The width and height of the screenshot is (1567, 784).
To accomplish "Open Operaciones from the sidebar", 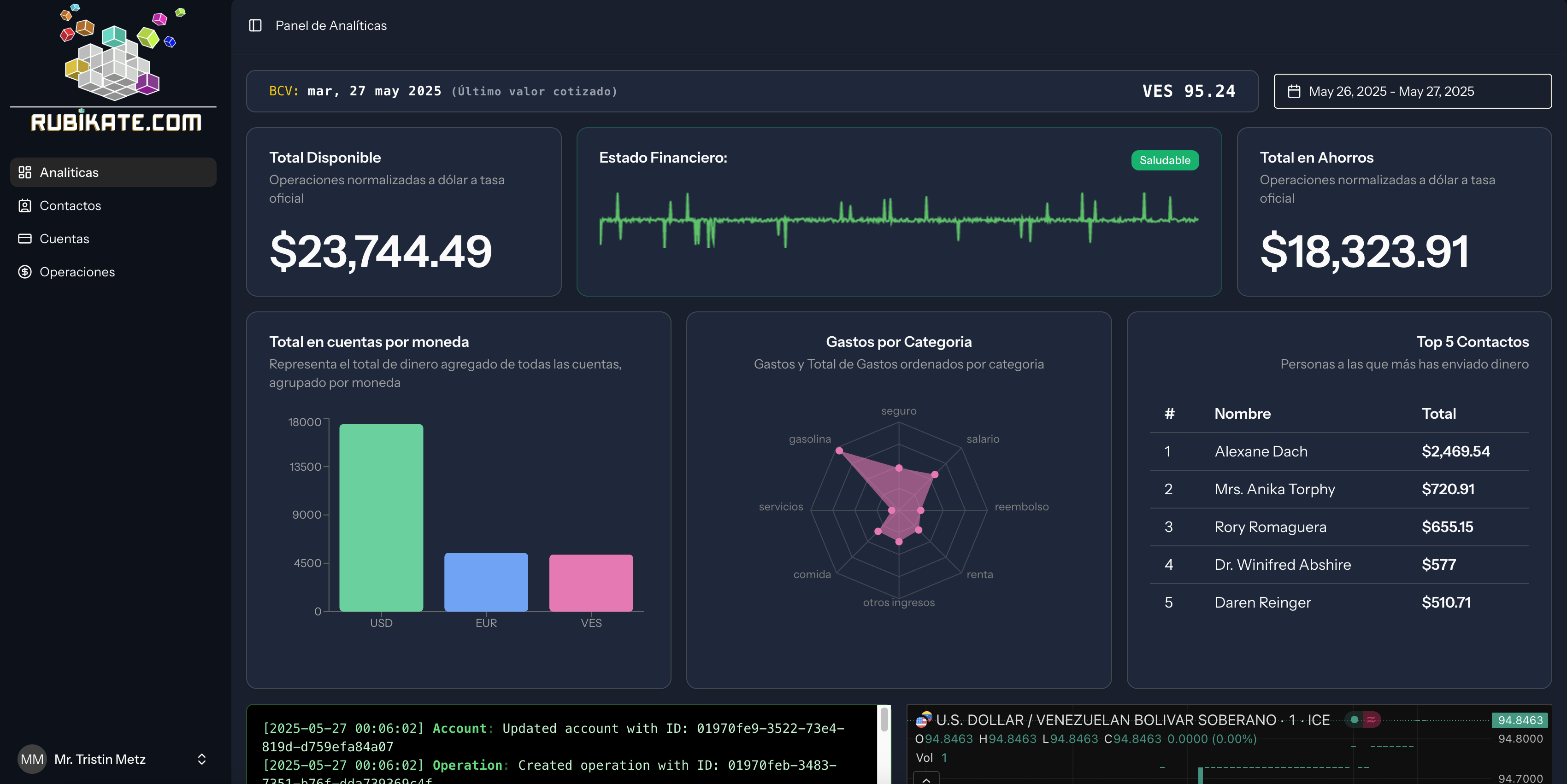I will [77, 272].
